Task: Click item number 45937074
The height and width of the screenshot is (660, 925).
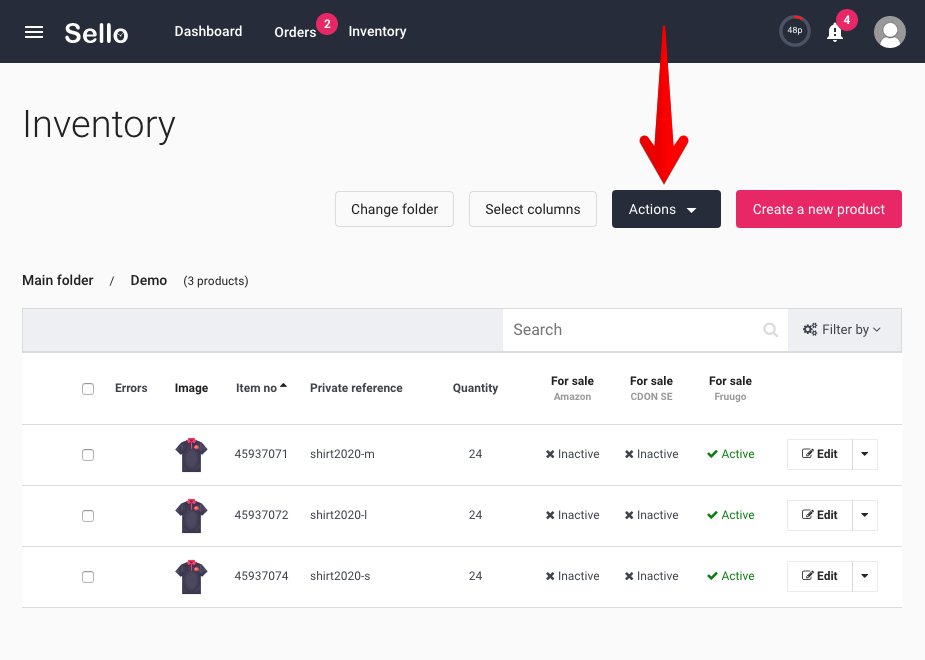Action: (x=261, y=576)
